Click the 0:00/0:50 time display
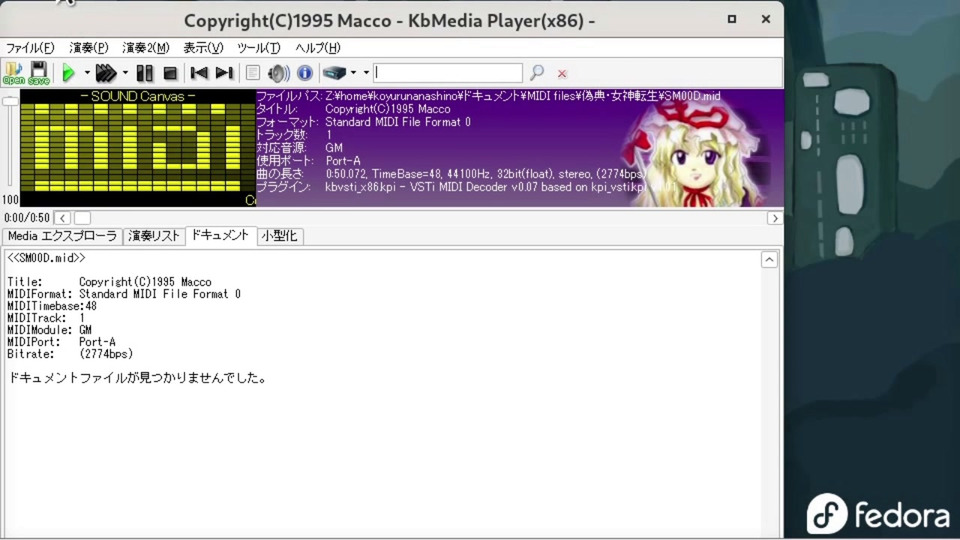960x540 pixels. tap(27, 218)
